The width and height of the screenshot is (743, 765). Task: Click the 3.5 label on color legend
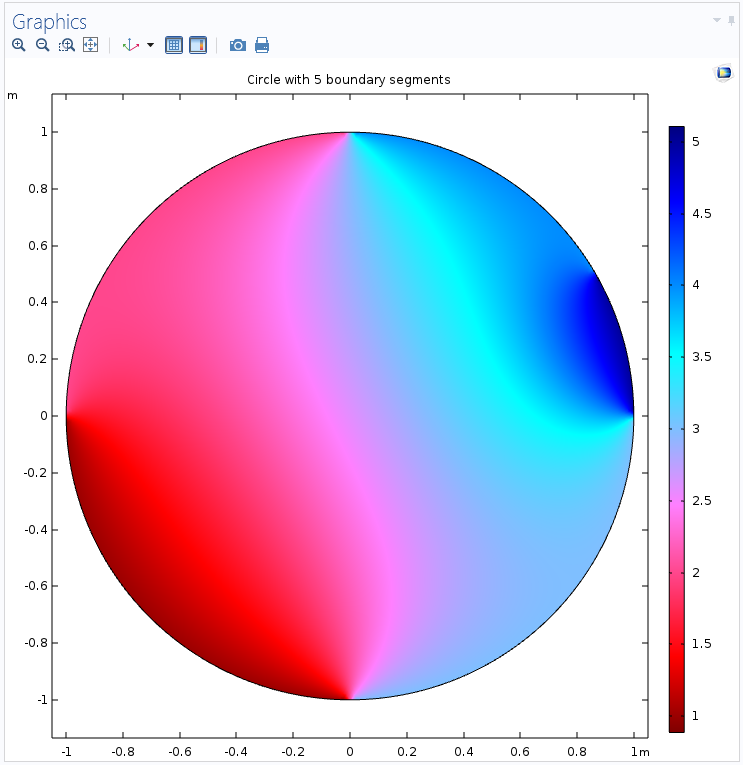coord(701,357)
